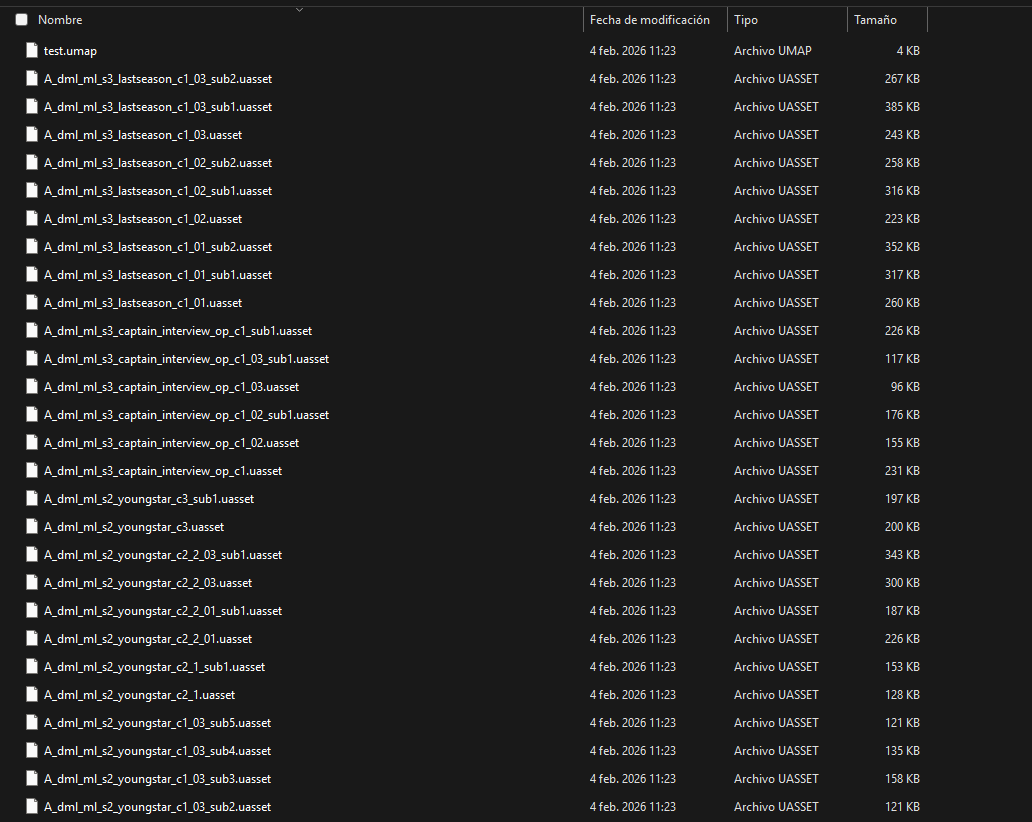This screenshot has height=822, width=1032.
Task: Select file name A_dml_ml_s2_youngstar_c2_2_01.uasset
Action: [x=148, y=638]
